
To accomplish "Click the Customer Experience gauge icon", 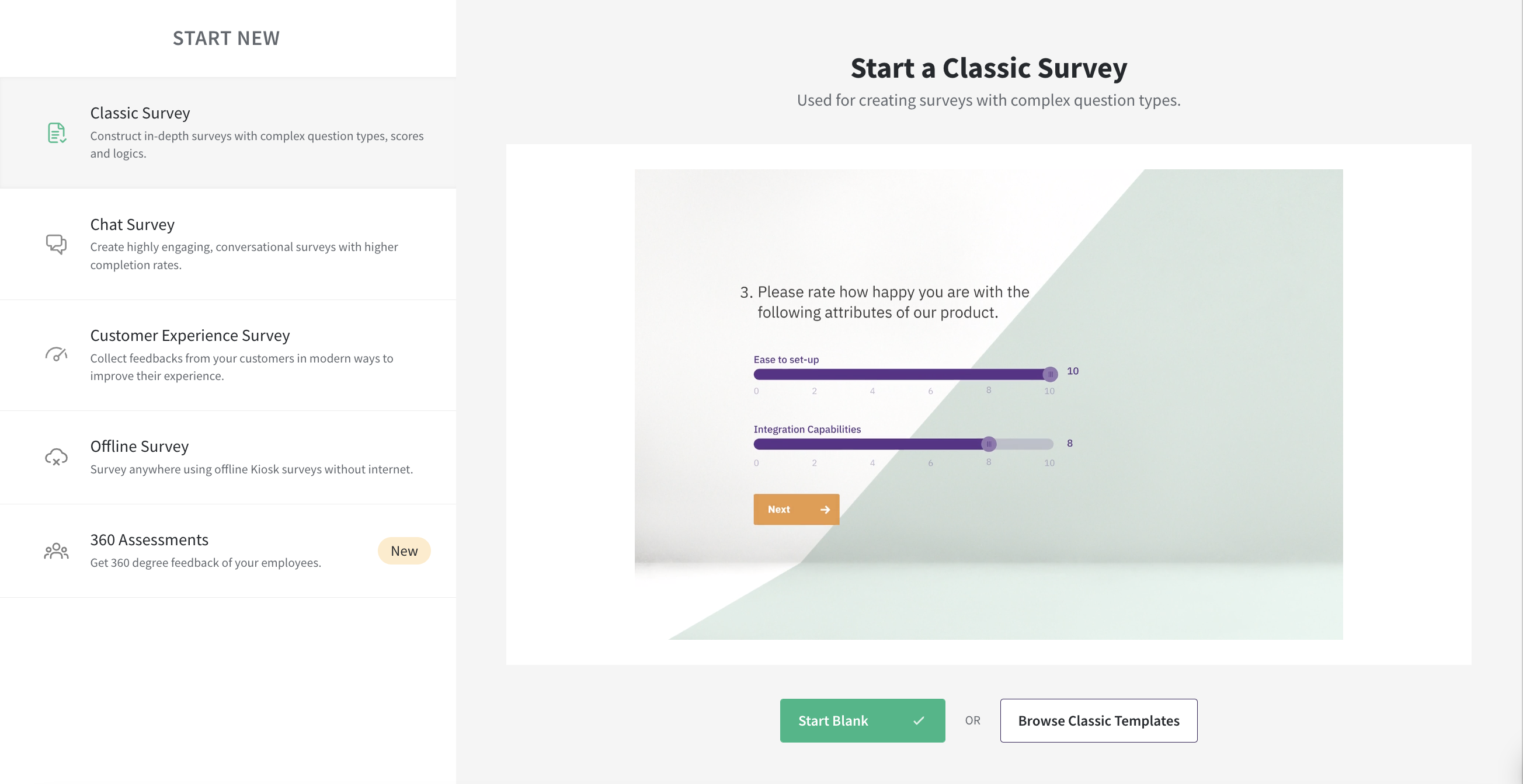I will (56, 354).
